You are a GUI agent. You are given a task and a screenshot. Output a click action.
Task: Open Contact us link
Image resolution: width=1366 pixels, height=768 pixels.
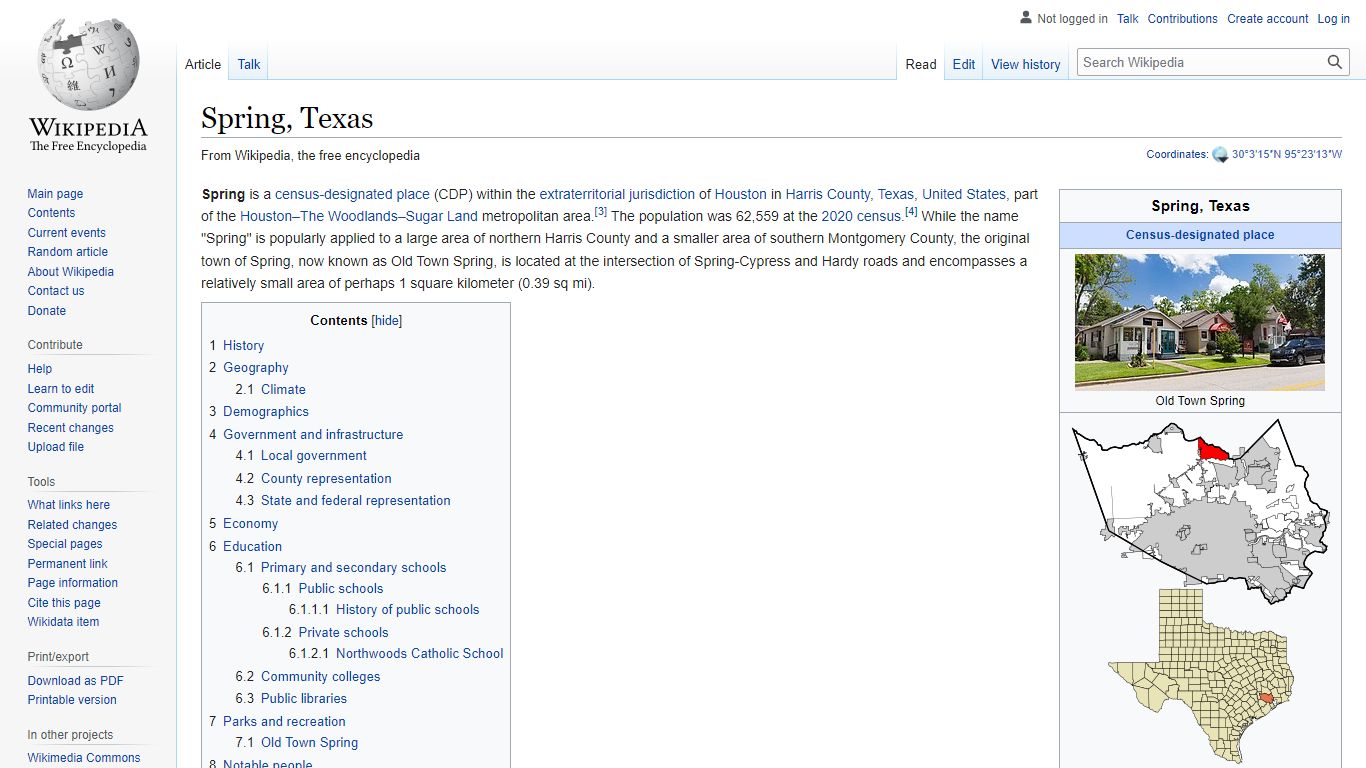pyautogui.click(x=56, y=291)
